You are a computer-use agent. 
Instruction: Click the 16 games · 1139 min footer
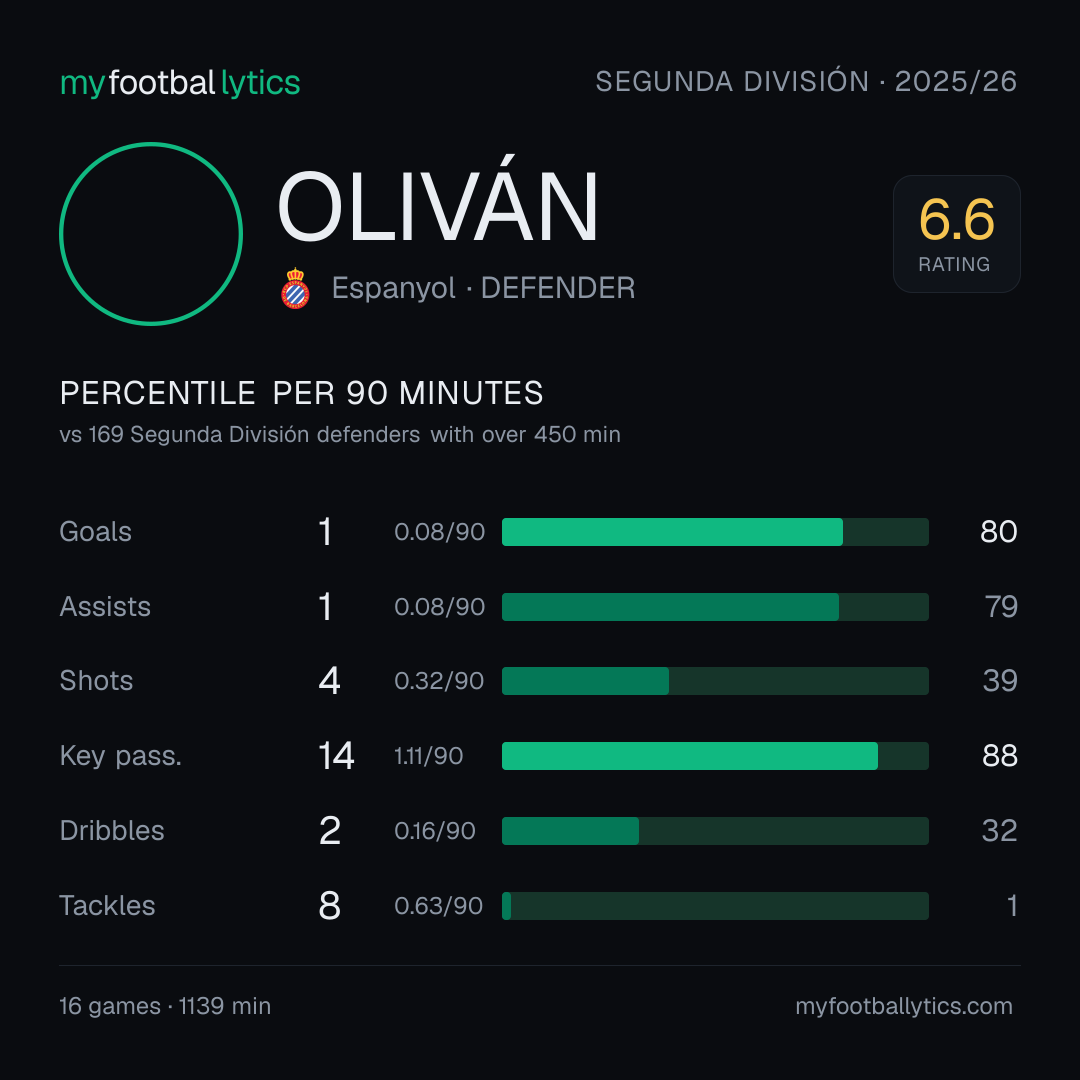(x=165, y=1006)
